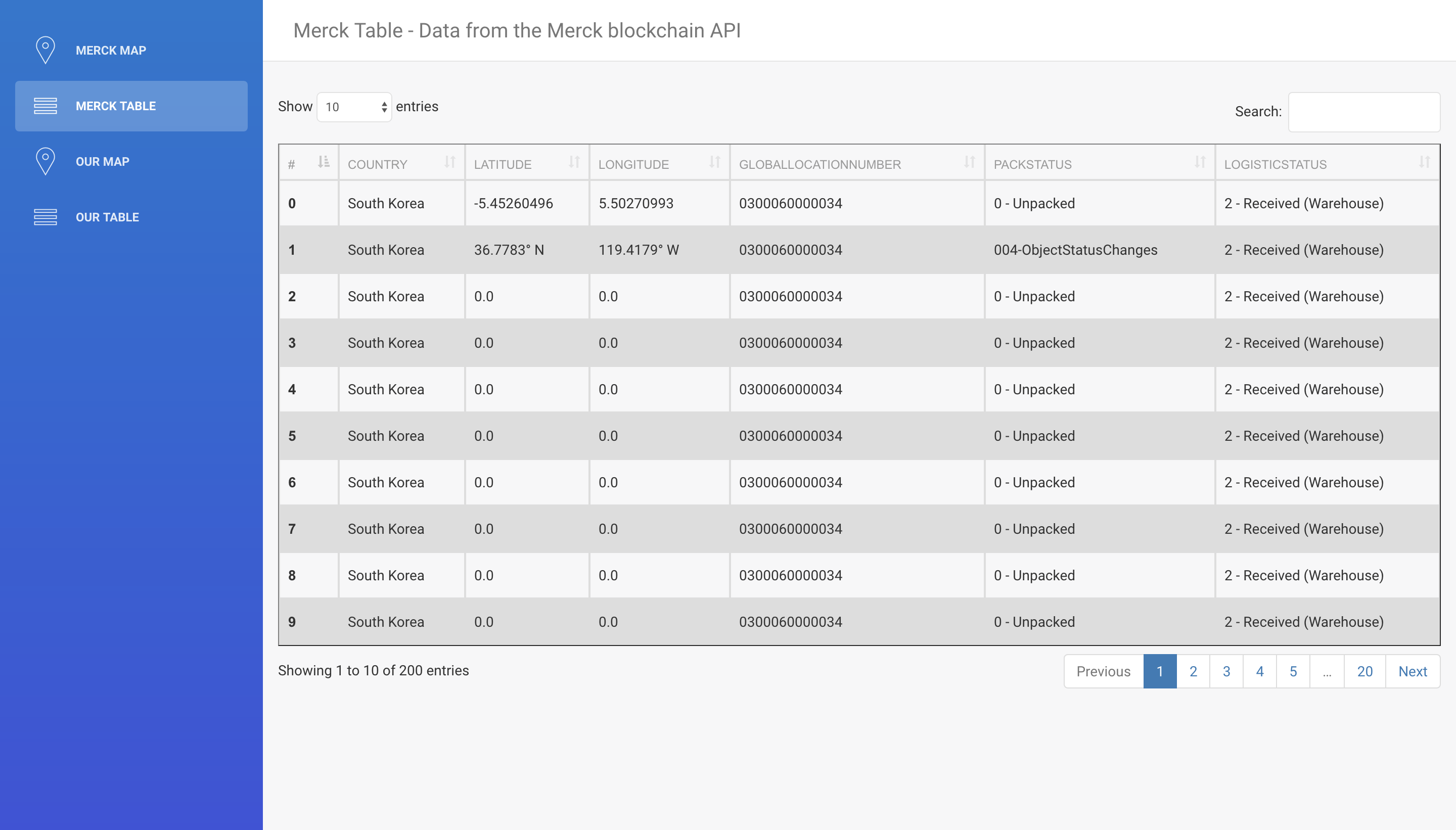Viewport: 1456px width, 830px height.
Task: Jump to page 20 of results
Action: tap(1364, 671)
